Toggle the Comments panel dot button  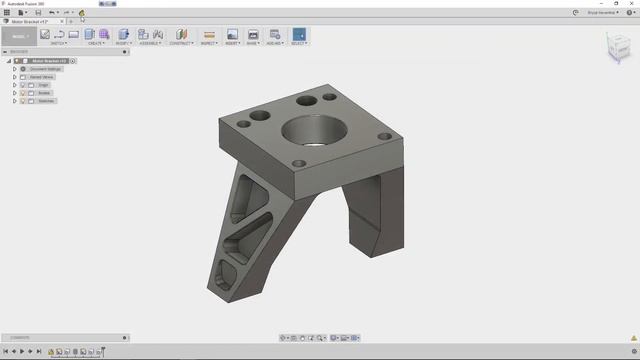click(124, 338)
